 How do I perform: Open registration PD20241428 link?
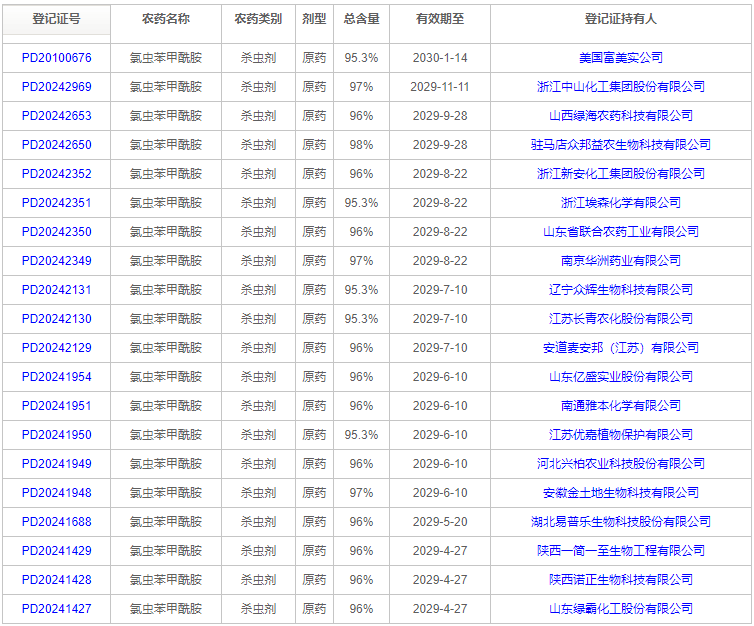(57, 580)
